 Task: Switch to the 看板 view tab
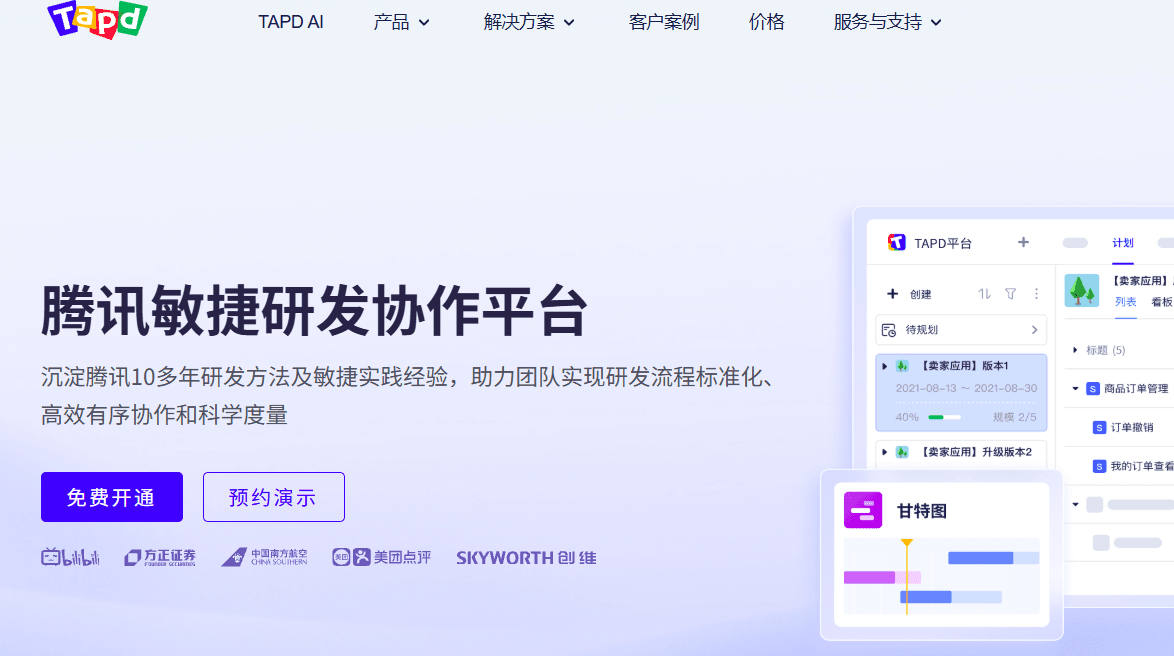point(1162,302)
